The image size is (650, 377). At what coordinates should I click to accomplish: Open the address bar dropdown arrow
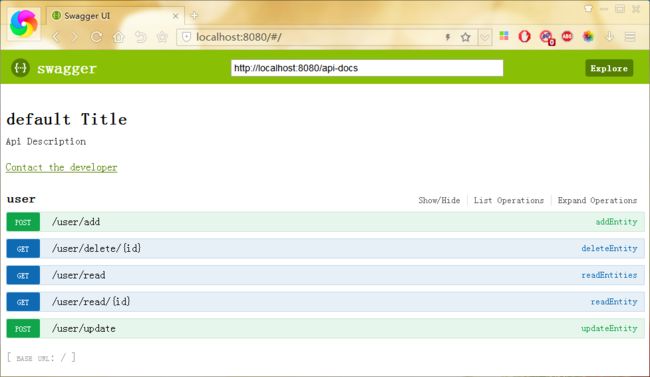click(485, 37)
